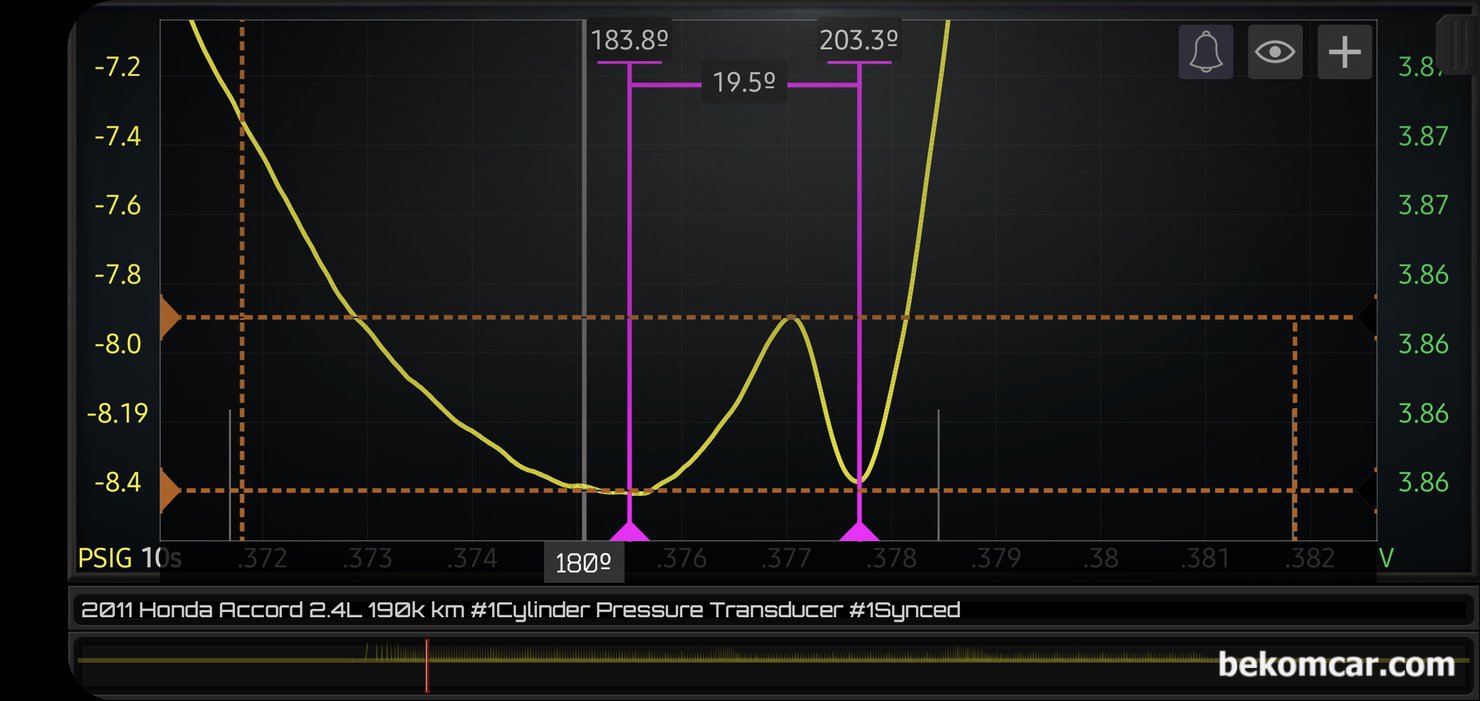The width and height of the screenshot is (1480, 701).
Task: Select the left magenta cursor triangle at 183.8º
Action: click(629, 531)
